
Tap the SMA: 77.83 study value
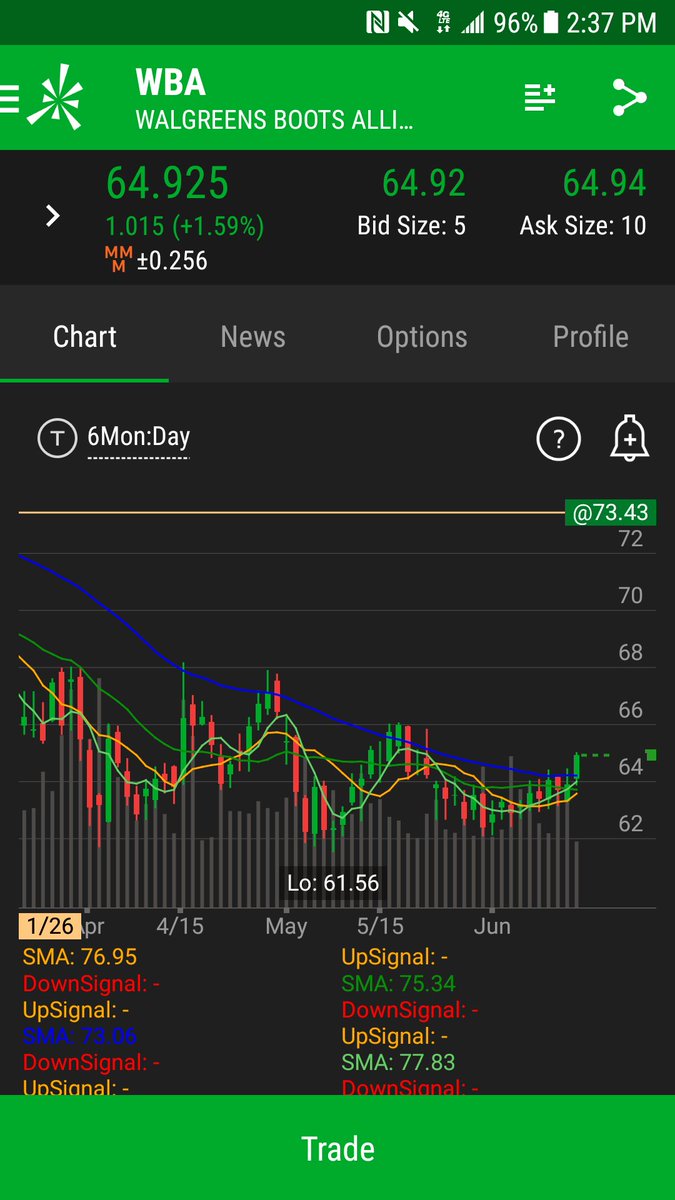click(x=399, y=1062)
